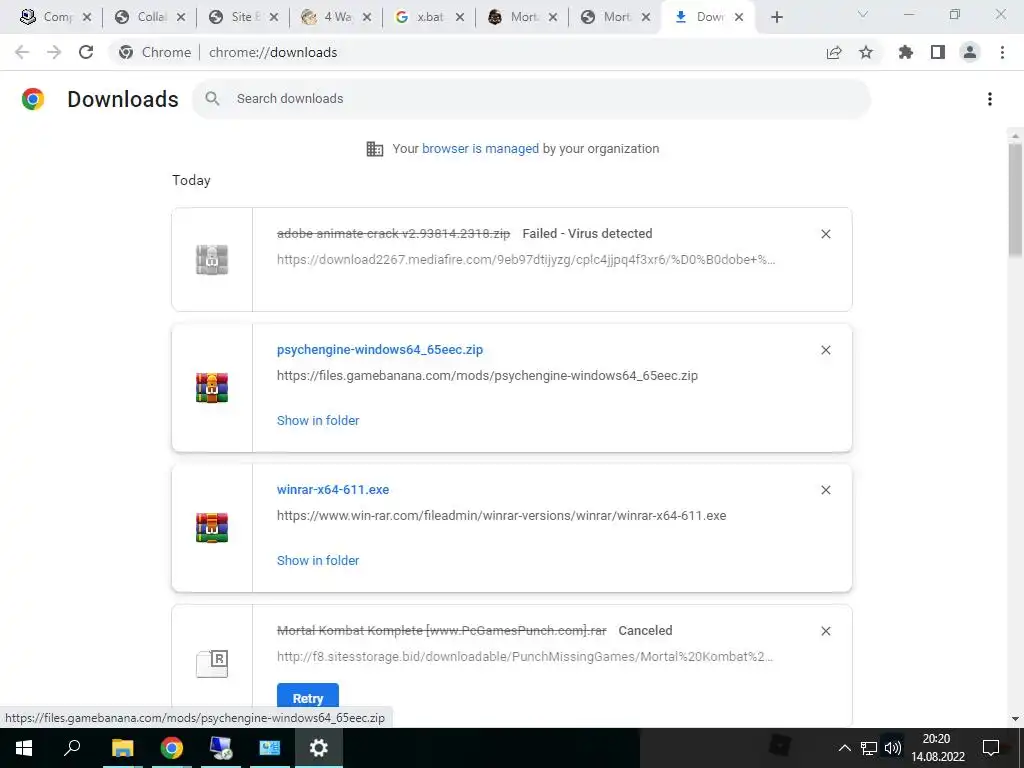Click the Today date heading
The height and width of the screenshot is (768, 1024).
191,180
